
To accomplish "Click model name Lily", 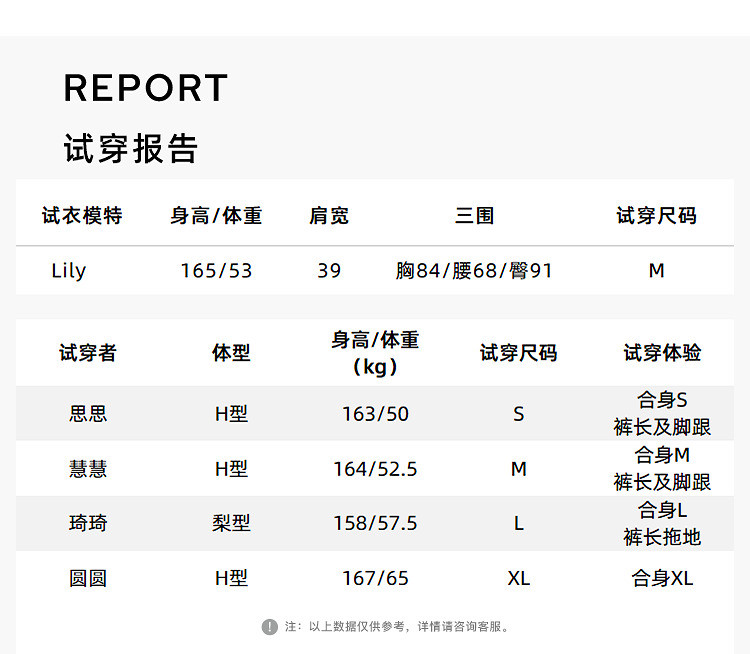I will click(69, 271).
